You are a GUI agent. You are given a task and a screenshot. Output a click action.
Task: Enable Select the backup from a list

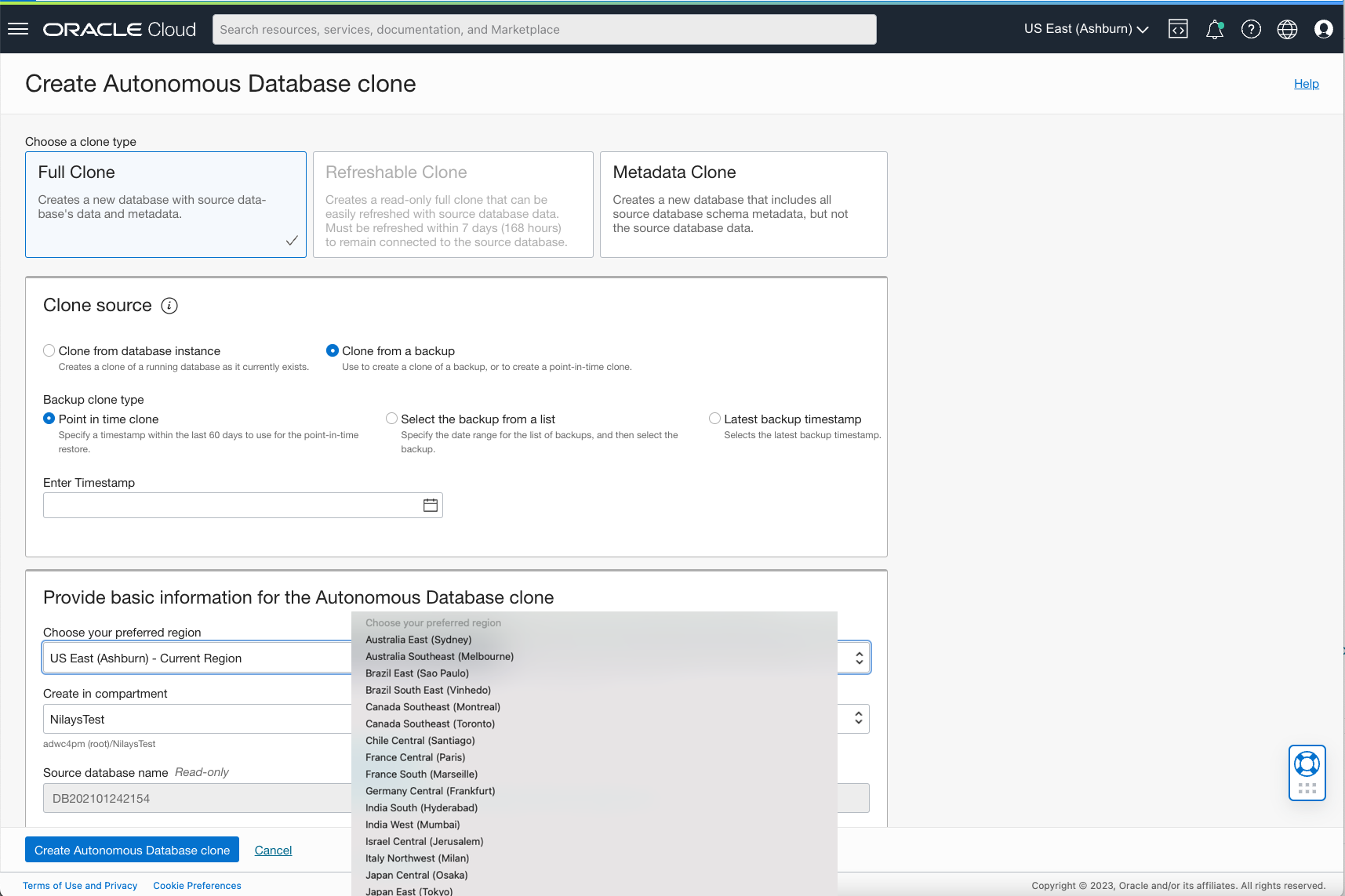[391, 418]
